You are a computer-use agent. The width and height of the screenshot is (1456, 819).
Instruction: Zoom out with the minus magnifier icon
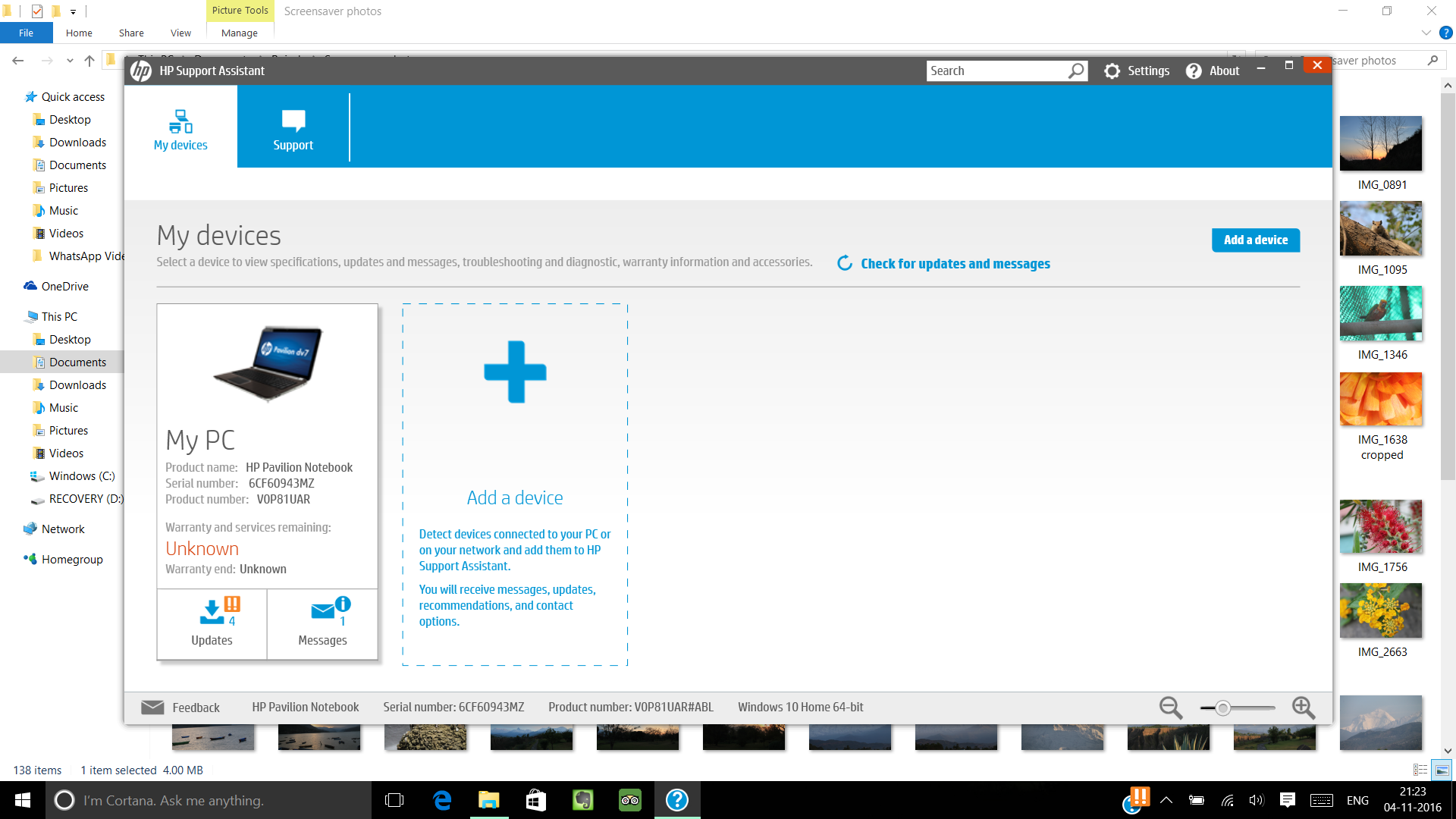[x=1171, y=708]
